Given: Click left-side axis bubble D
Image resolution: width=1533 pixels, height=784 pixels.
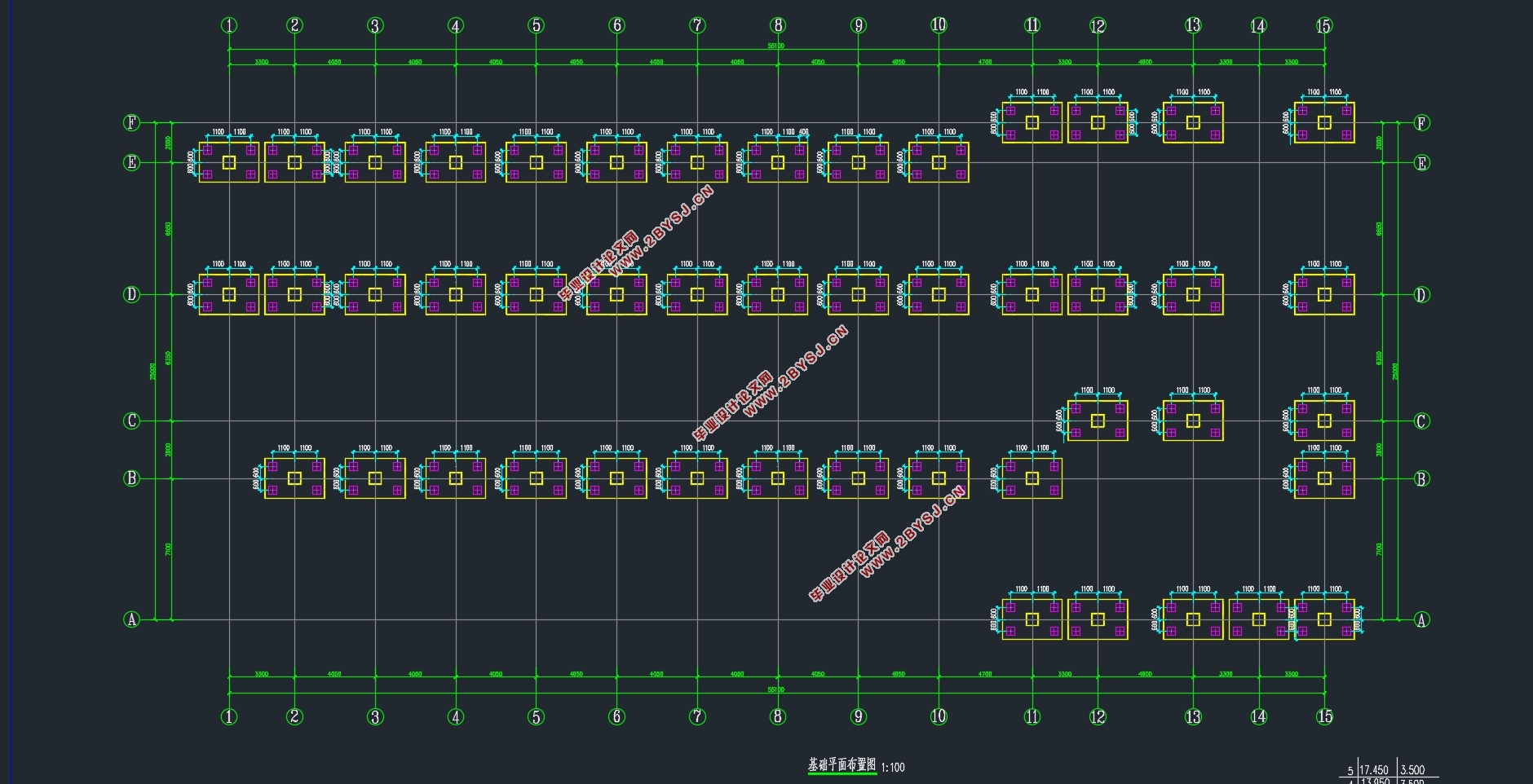Looking at the screenshot, I should pos(131,294).
